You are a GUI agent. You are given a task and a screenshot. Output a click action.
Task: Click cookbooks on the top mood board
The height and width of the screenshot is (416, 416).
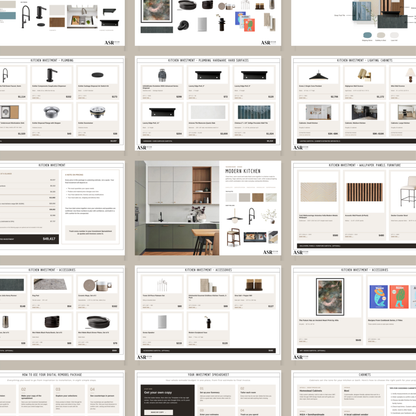pos(245,22)
